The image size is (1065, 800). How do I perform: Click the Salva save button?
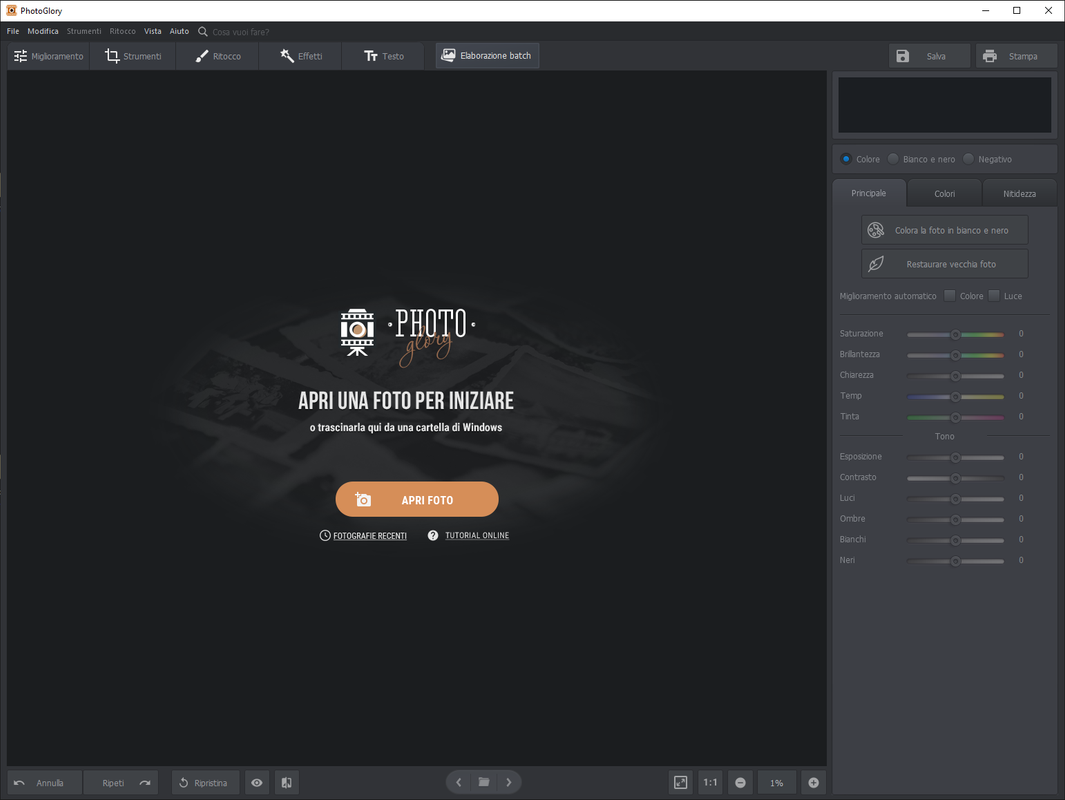(929, 56)
